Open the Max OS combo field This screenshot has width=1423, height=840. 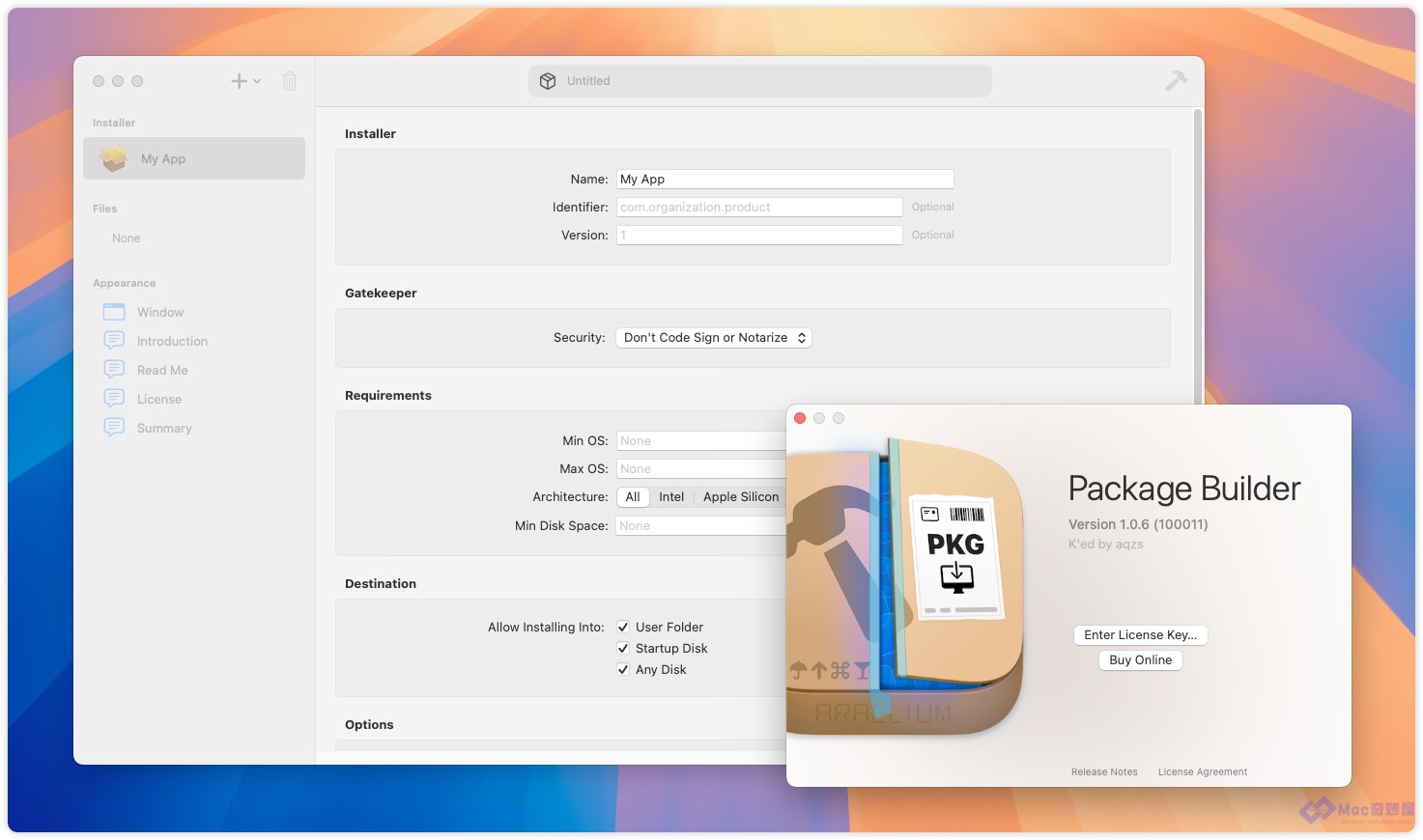(x=701, y=469)
